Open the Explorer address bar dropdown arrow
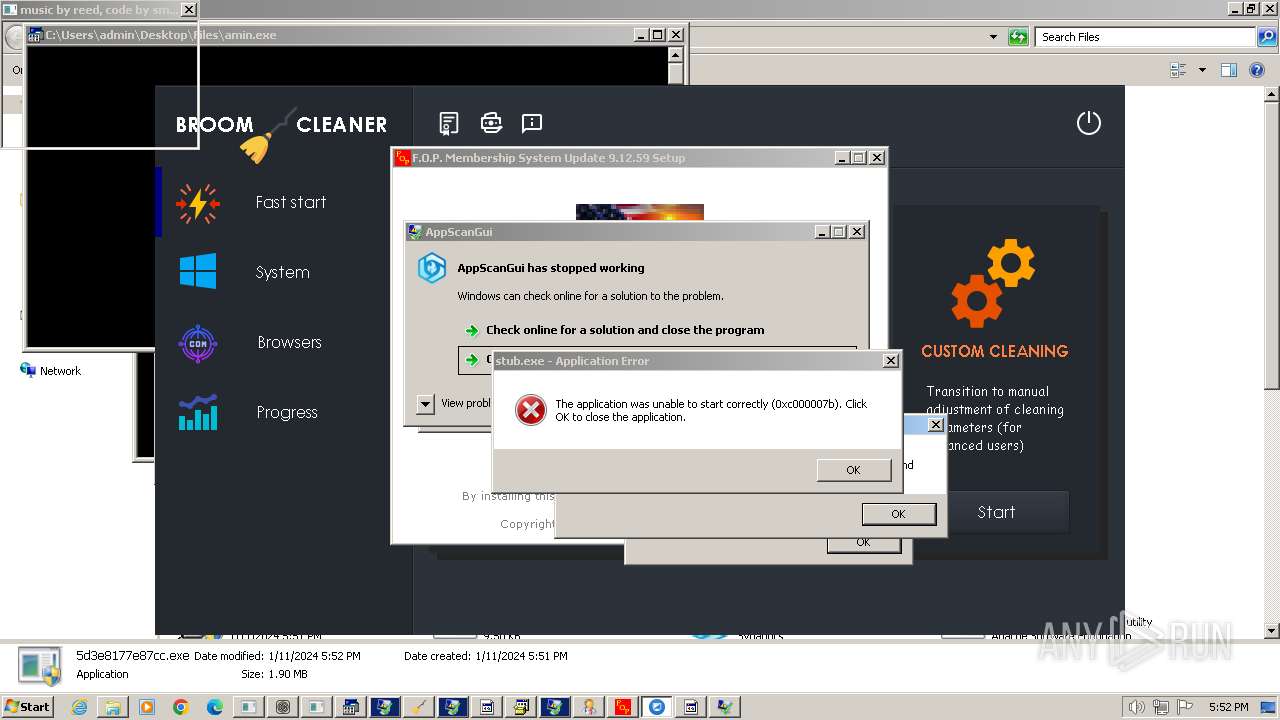Screen dimensions: 1280x720 (x=993, y=37)
